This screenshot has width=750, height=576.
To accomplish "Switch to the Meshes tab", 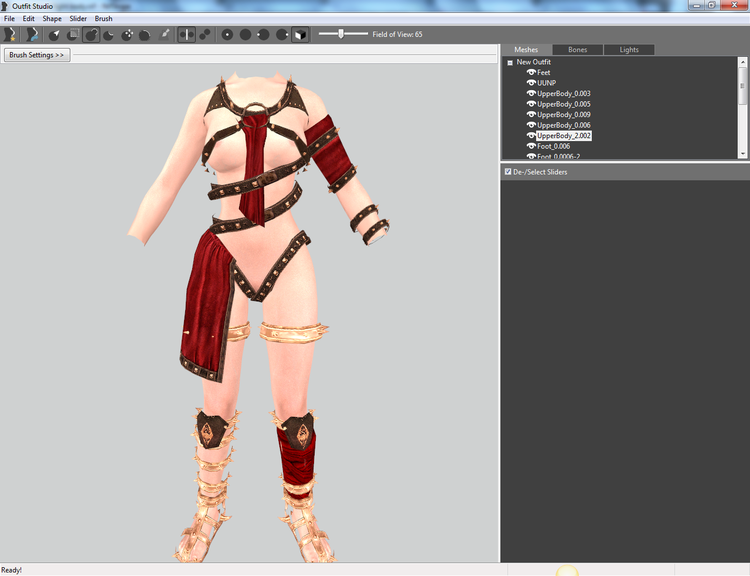I will pos(526,50).
